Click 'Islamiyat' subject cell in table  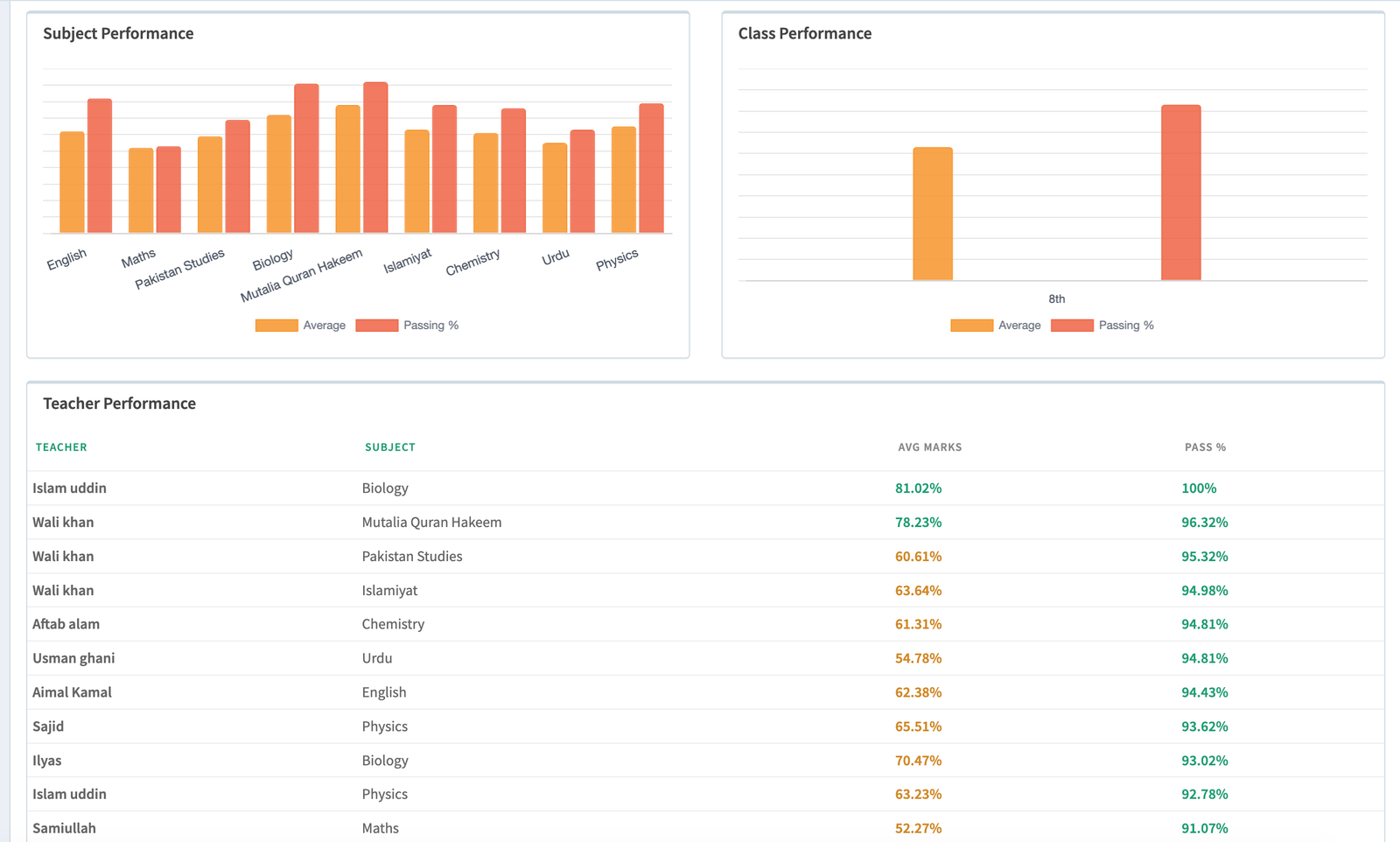click(x=390, y=591)
